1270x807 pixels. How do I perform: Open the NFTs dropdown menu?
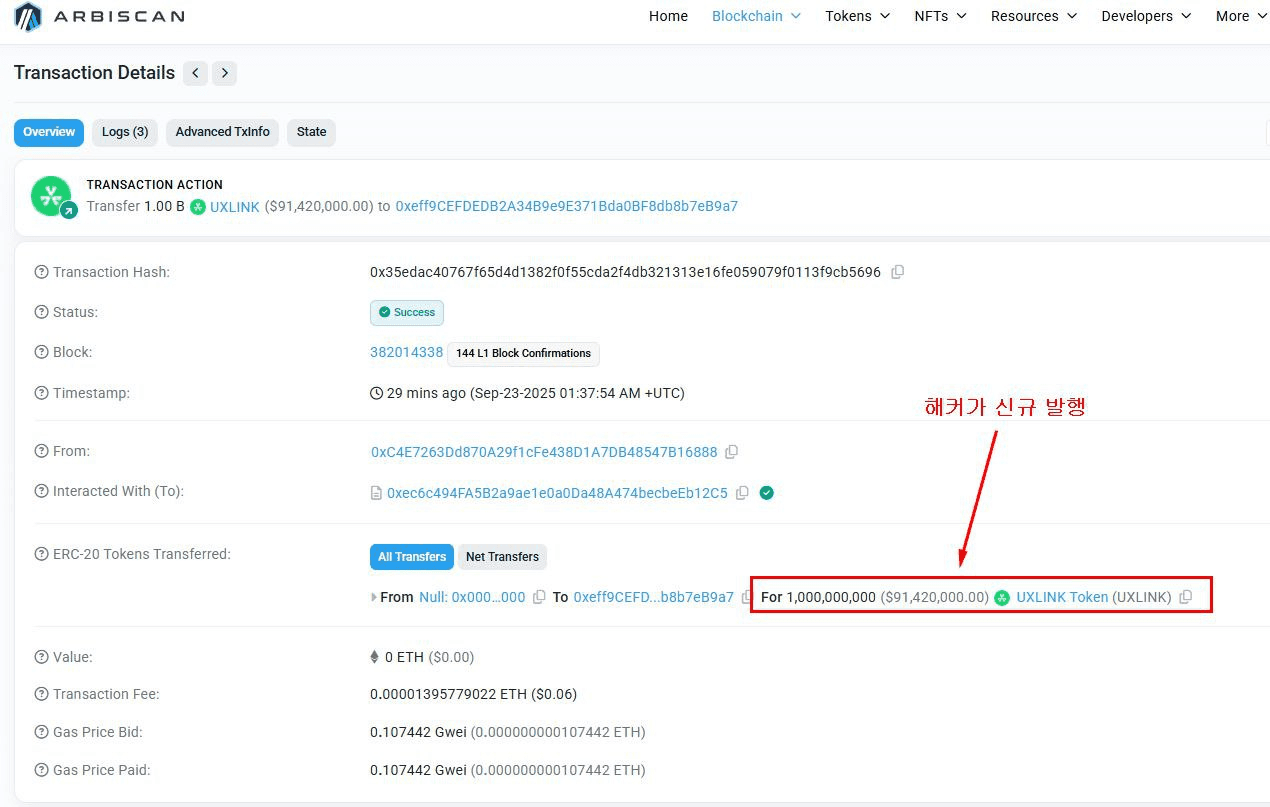(x=940, y=16)
